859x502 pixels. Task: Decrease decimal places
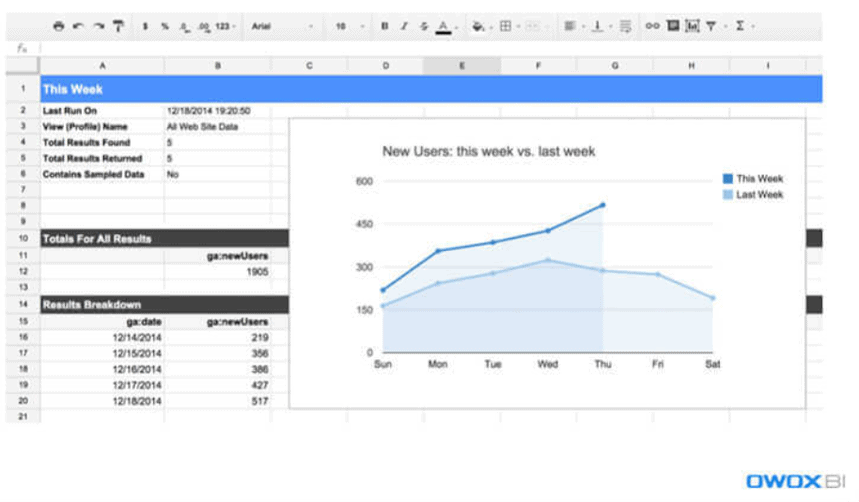tap(185, 26)
